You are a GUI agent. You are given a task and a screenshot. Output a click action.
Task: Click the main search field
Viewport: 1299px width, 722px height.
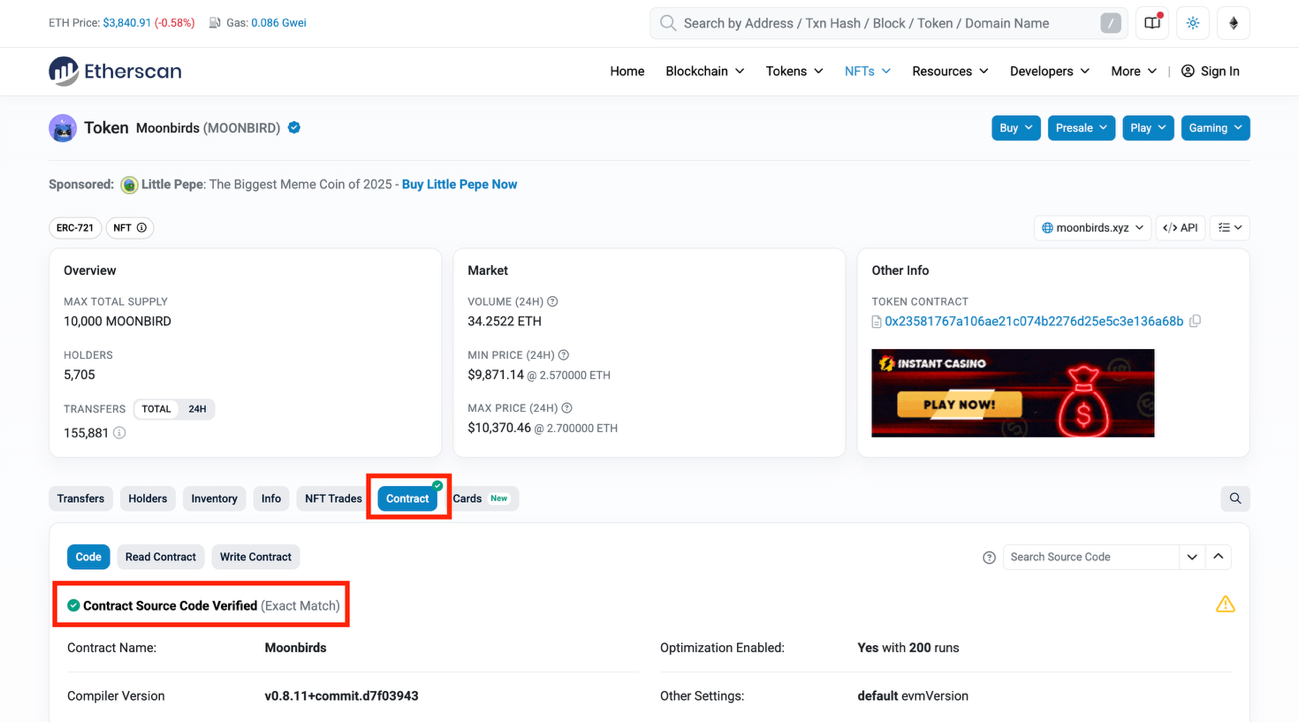point(889,23)
